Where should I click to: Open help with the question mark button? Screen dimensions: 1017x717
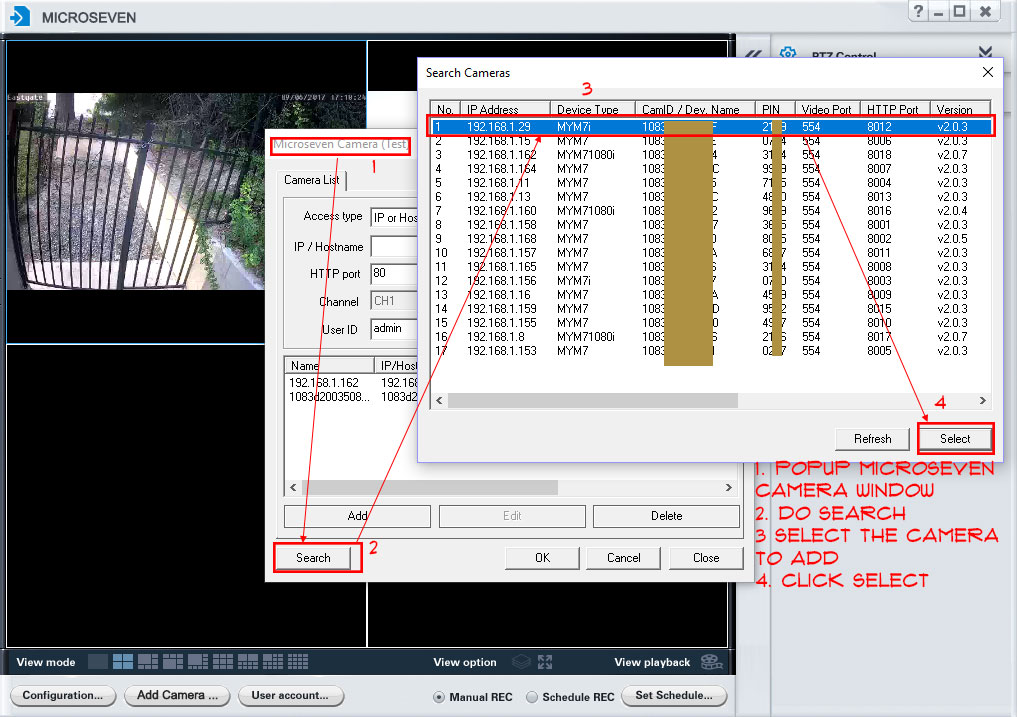pyautogui.click(x=918, y=12)
